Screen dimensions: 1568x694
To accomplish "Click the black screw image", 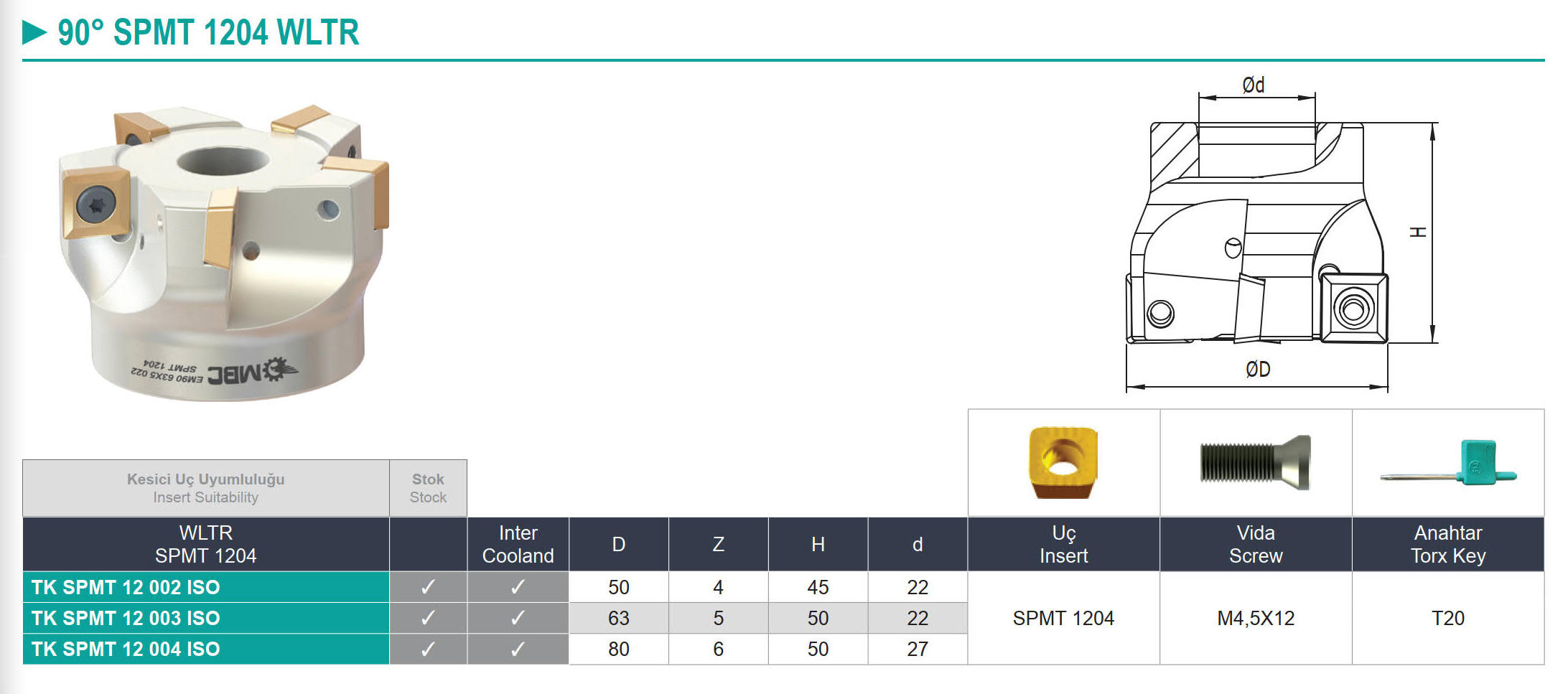I will [x=1255, y=462].
